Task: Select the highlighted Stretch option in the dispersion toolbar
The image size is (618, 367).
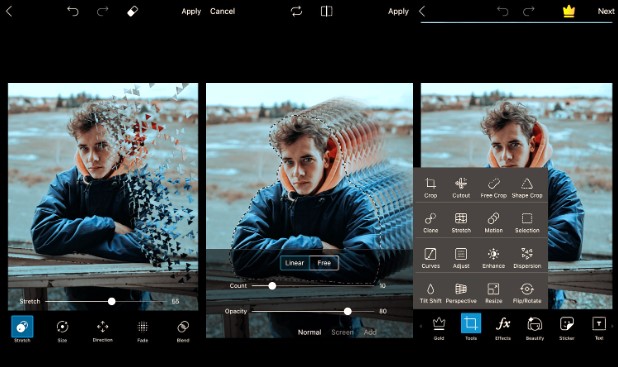Action: (22, 330)
